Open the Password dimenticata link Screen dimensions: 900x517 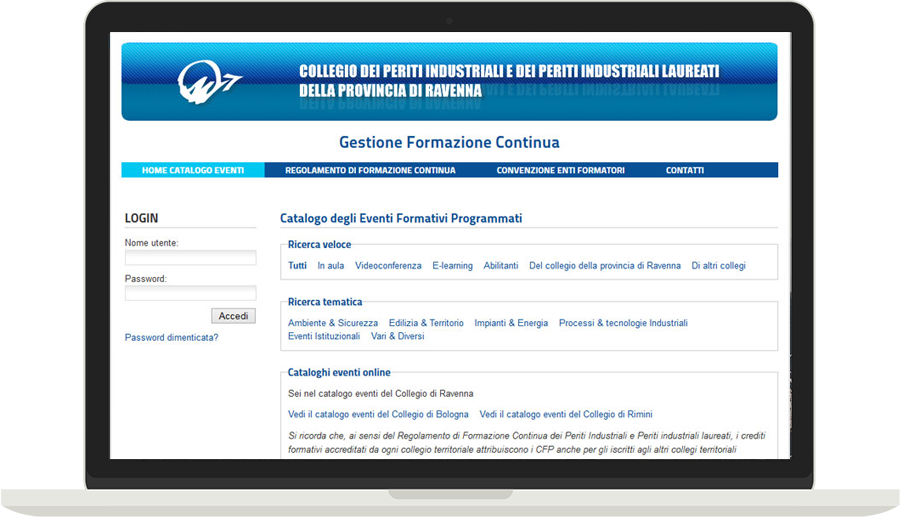pos(172,337)
